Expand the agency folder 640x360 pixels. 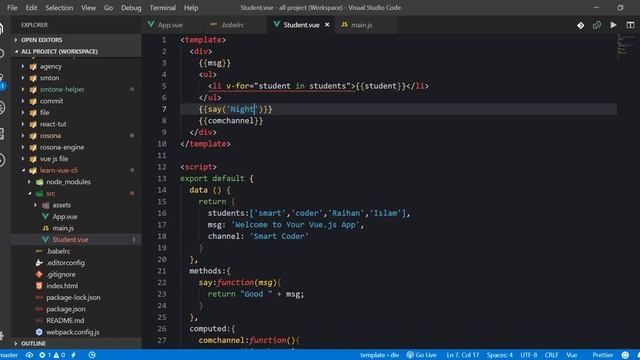click(51, 66)
